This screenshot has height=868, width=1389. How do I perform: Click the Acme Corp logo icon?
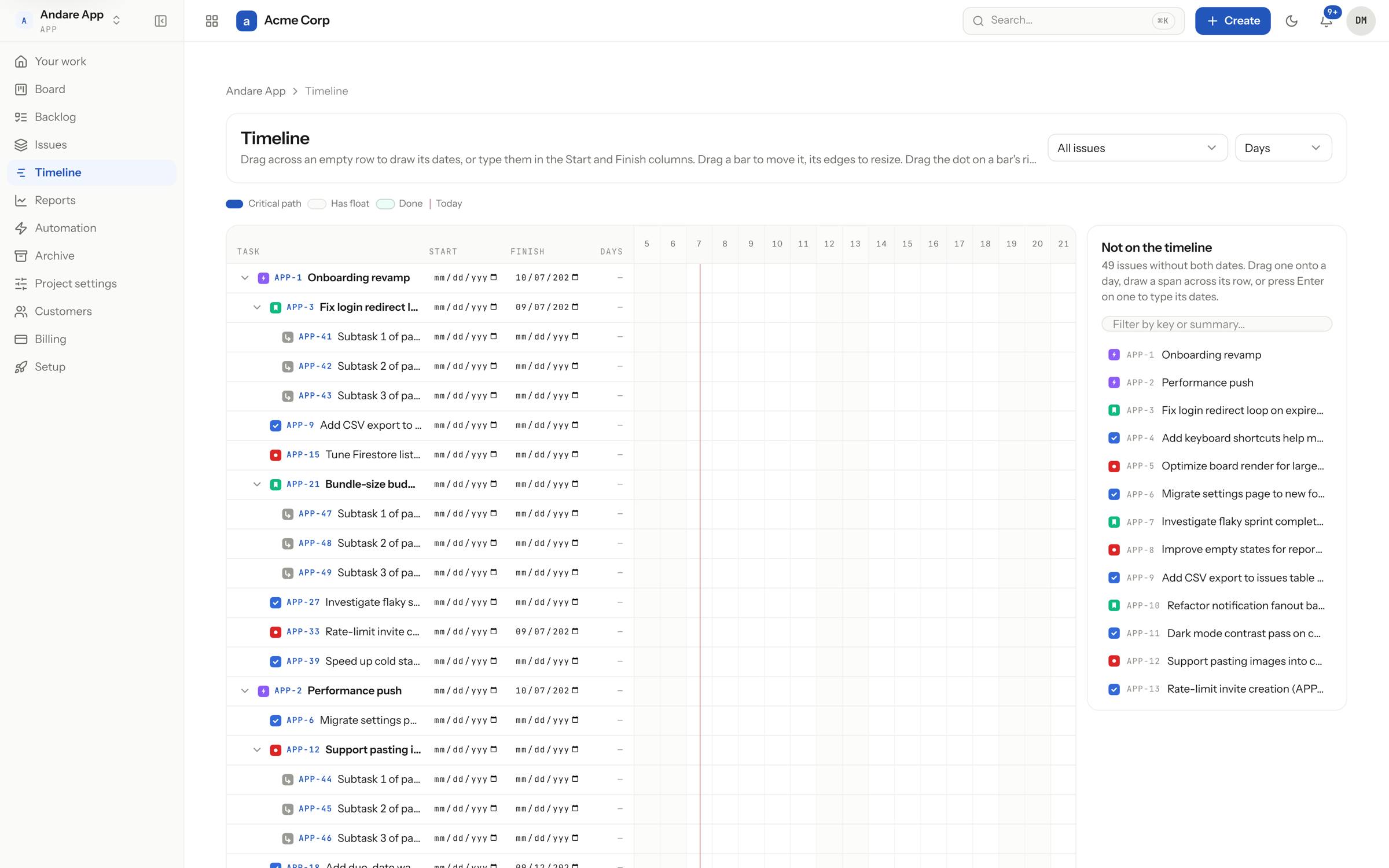(246, 21)
